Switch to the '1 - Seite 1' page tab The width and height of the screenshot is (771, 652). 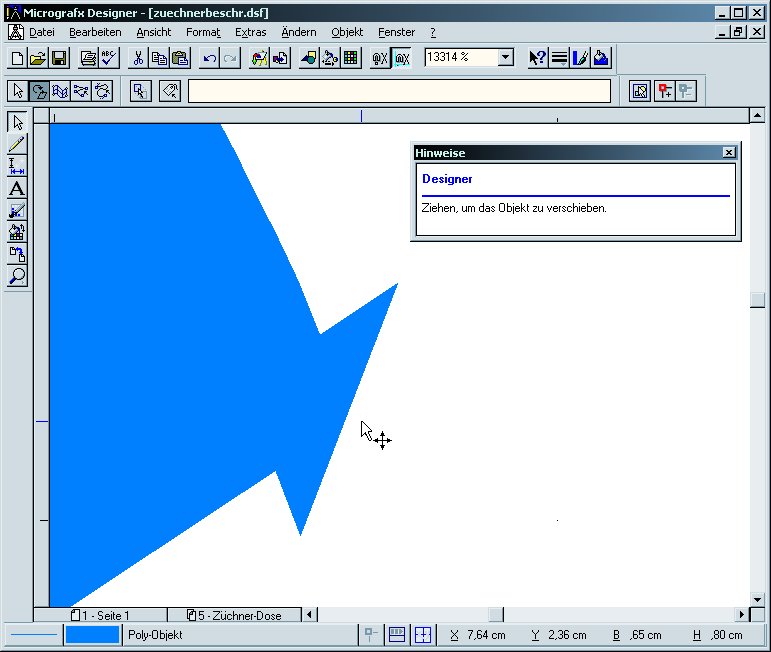point(100,615)
